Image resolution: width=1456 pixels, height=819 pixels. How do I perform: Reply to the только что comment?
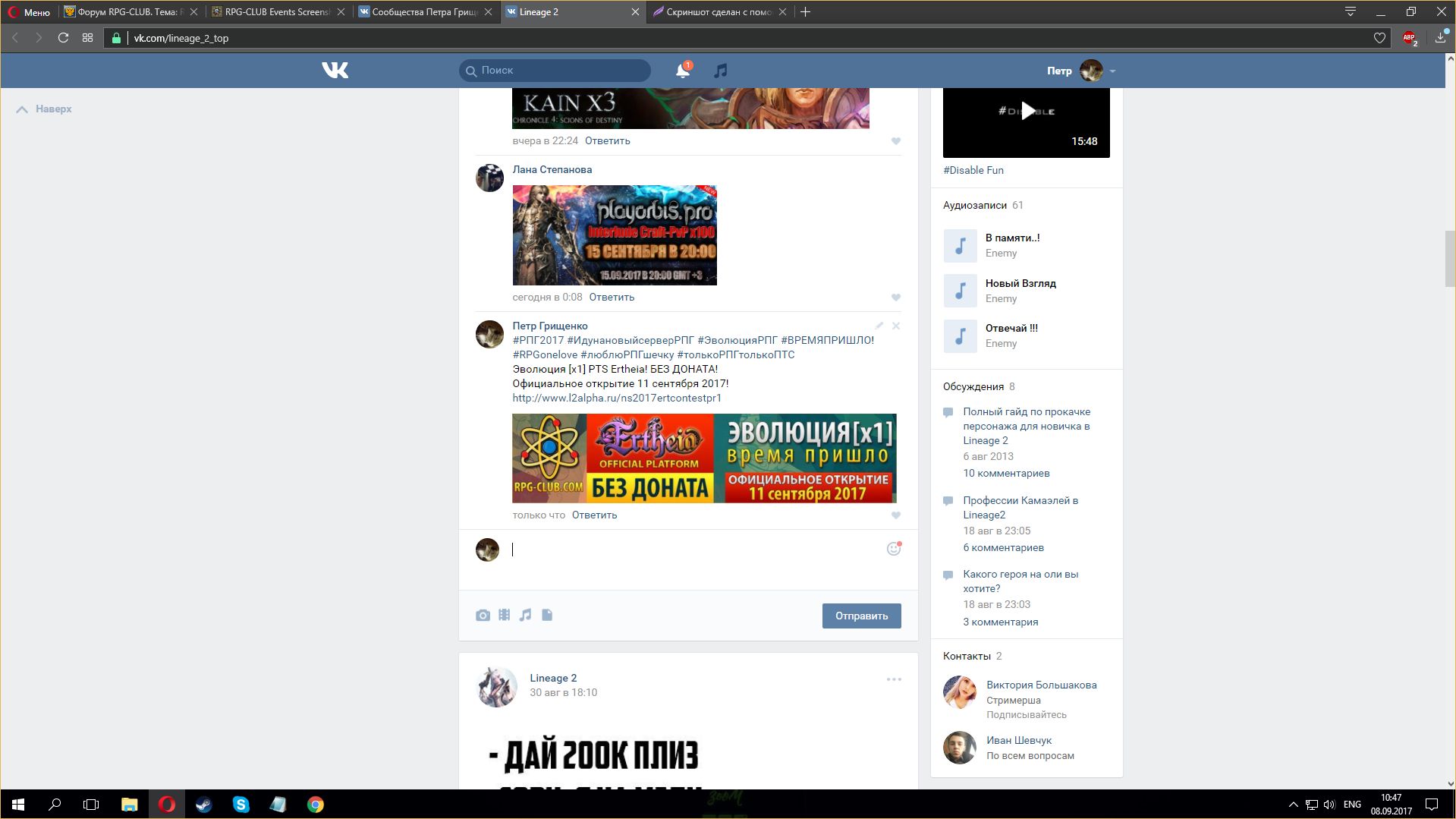coord(594,515)
